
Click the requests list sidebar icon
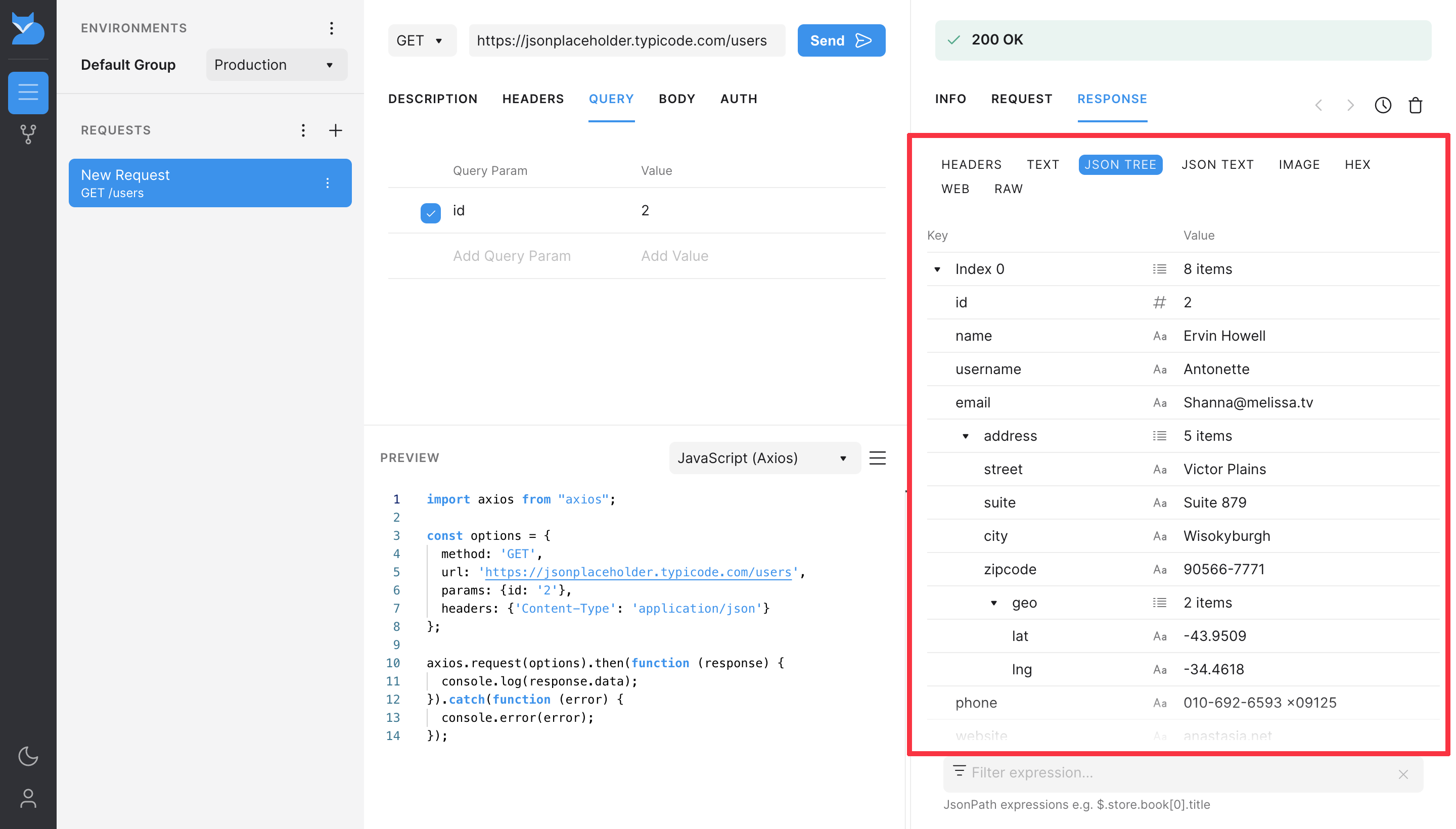28,92
